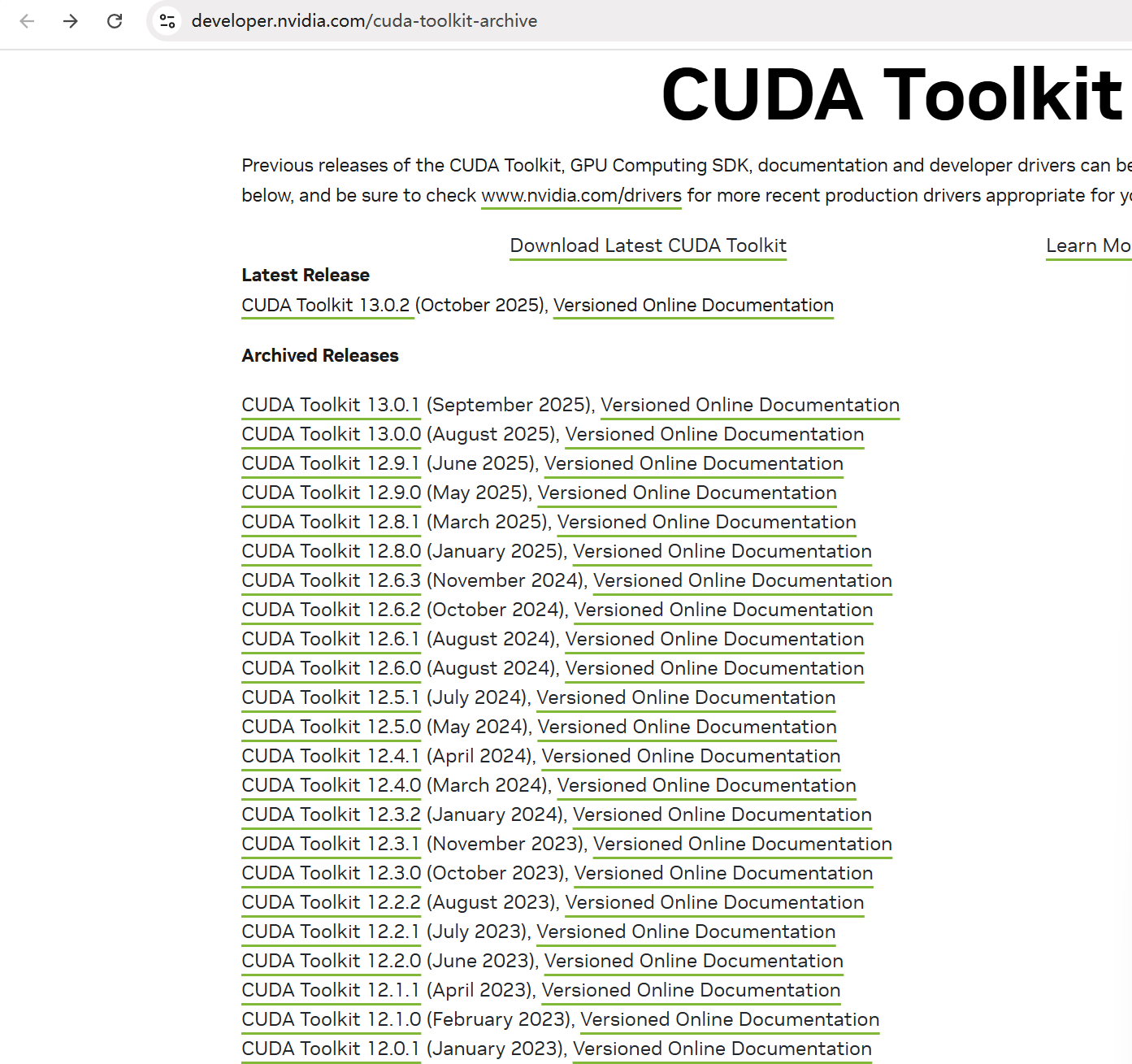Open CUDA Toolkit 12.8.1 link
The height and width of the screenshot is (1064, 1132).
click(x=331, y=523)
